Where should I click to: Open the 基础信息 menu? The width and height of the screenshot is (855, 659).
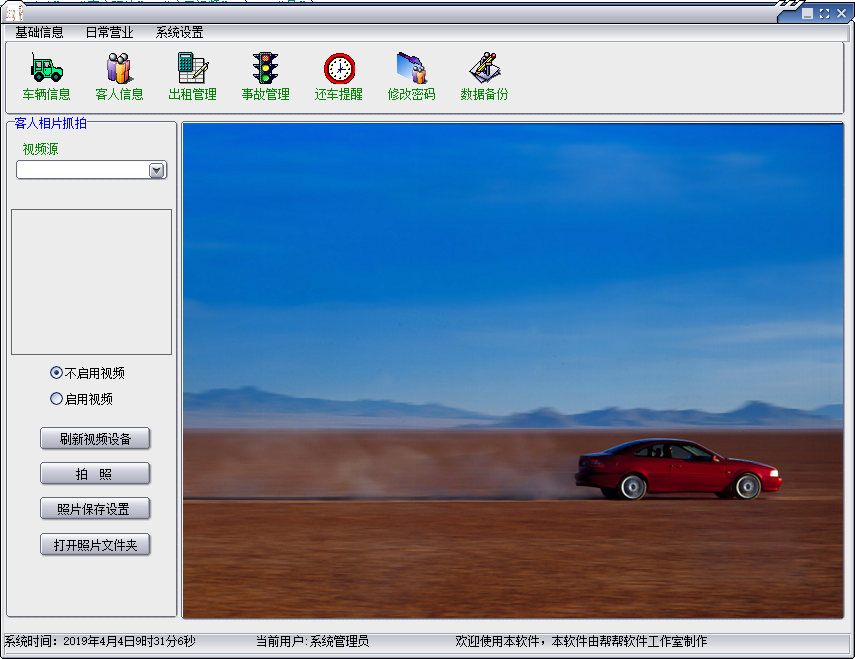(x=39, y=32)
